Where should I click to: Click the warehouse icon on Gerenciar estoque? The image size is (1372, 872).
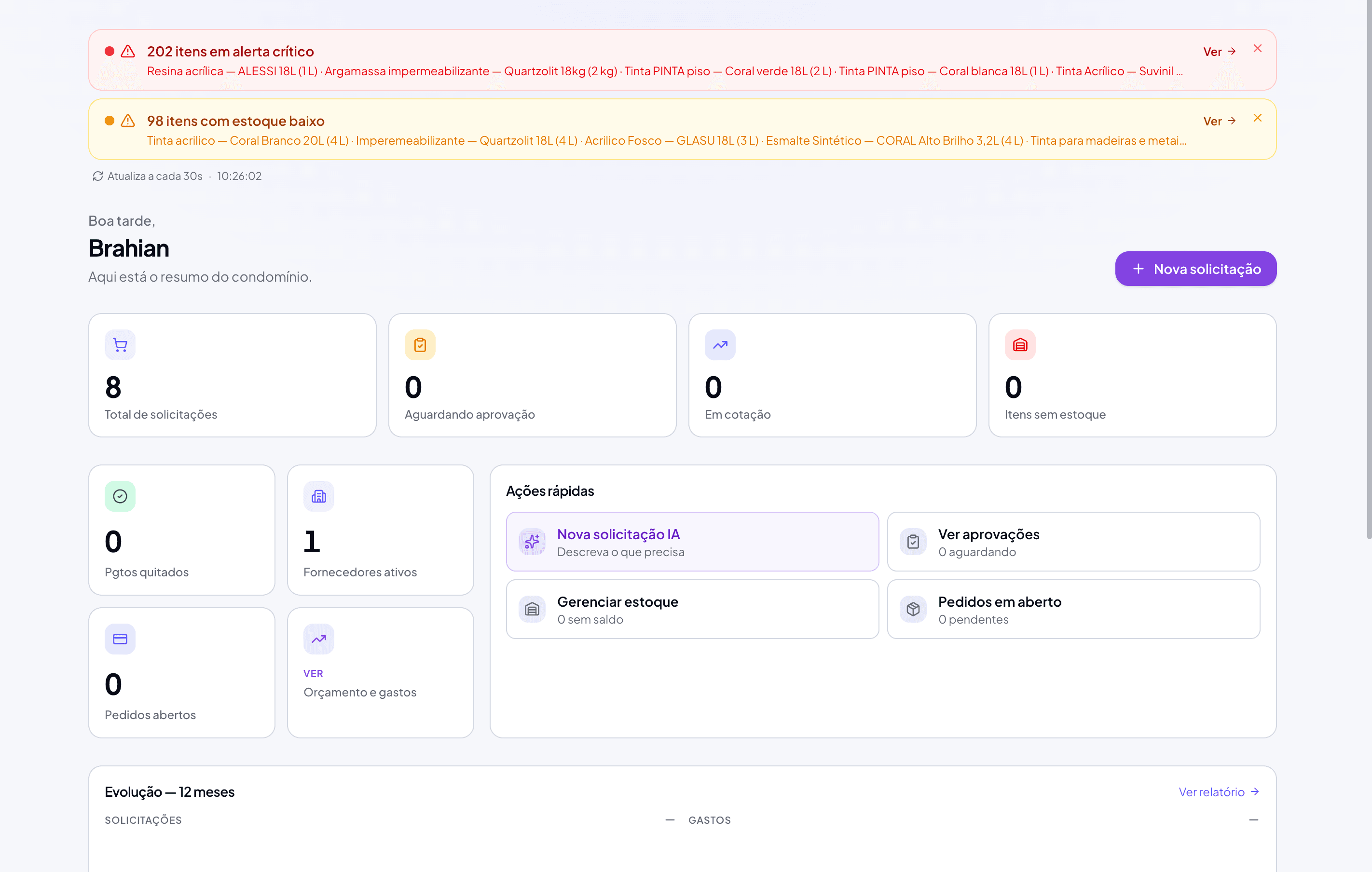[x=532, y=610]
